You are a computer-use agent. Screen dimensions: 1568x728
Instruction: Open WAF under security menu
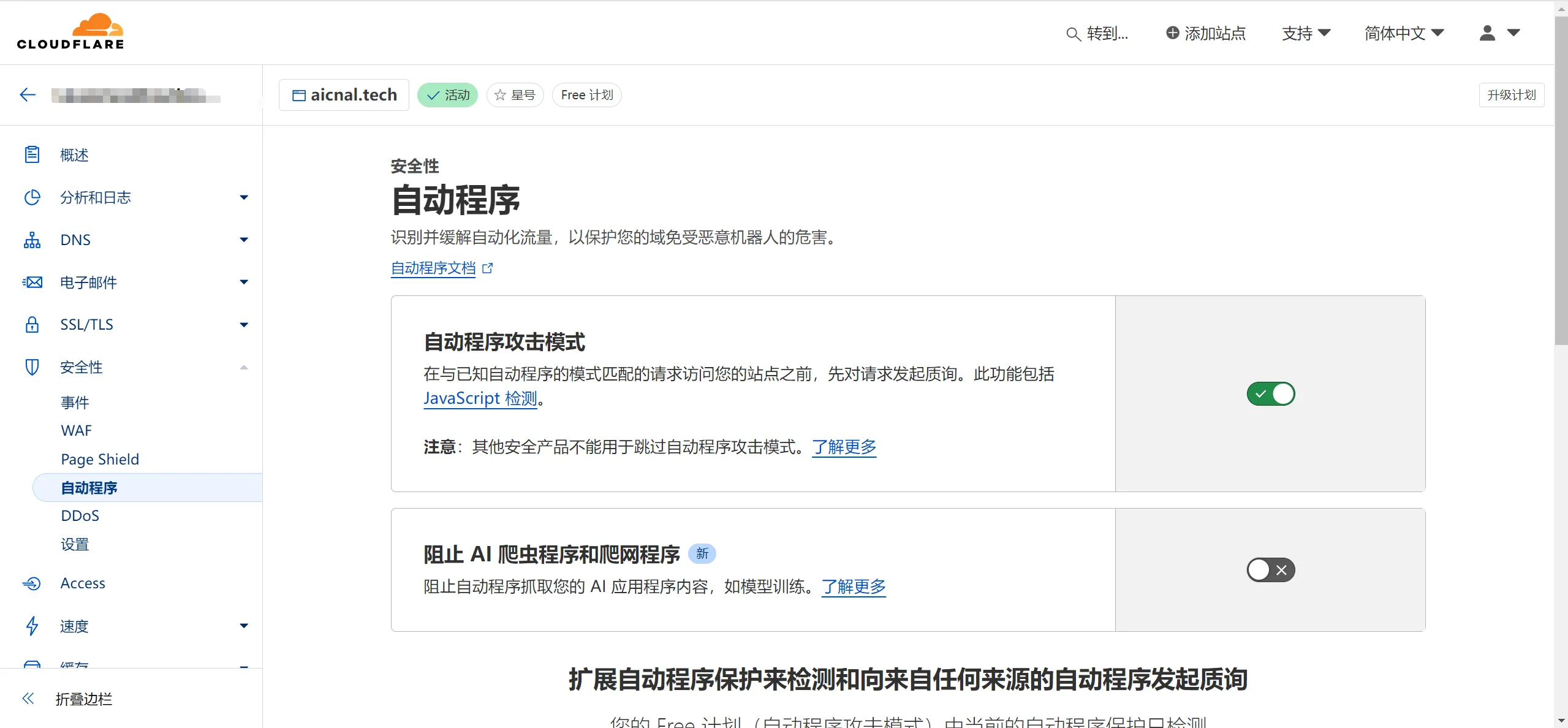pos(76,431)
